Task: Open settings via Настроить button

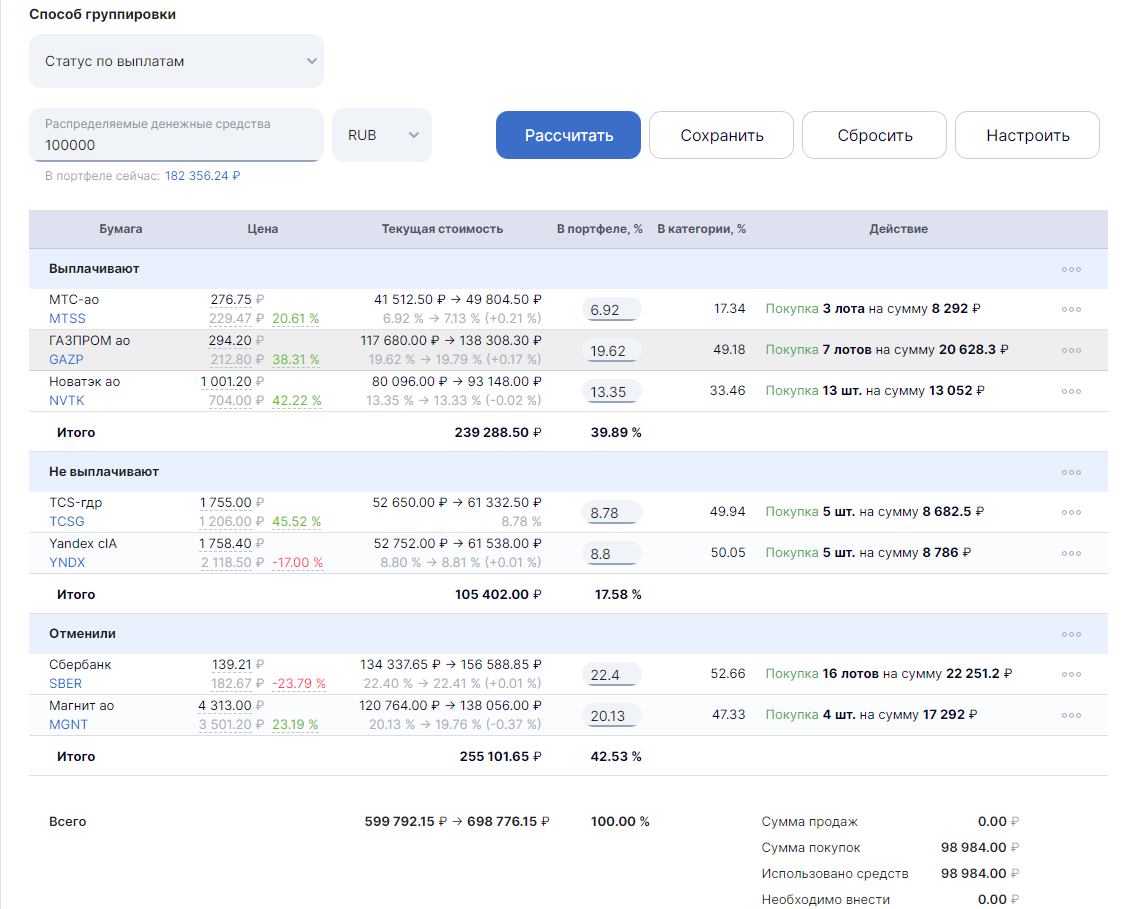Action: pyautogui.click(x=1027, y=135)
